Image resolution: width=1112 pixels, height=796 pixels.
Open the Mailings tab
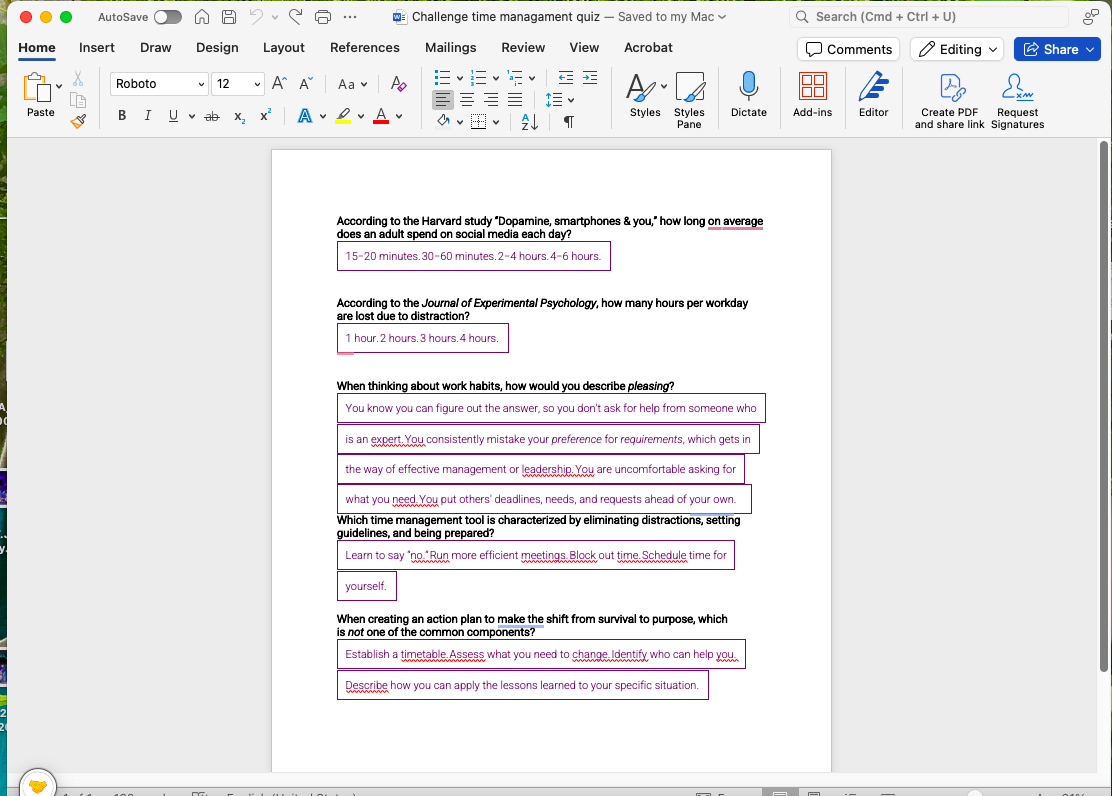pos(450,48)
